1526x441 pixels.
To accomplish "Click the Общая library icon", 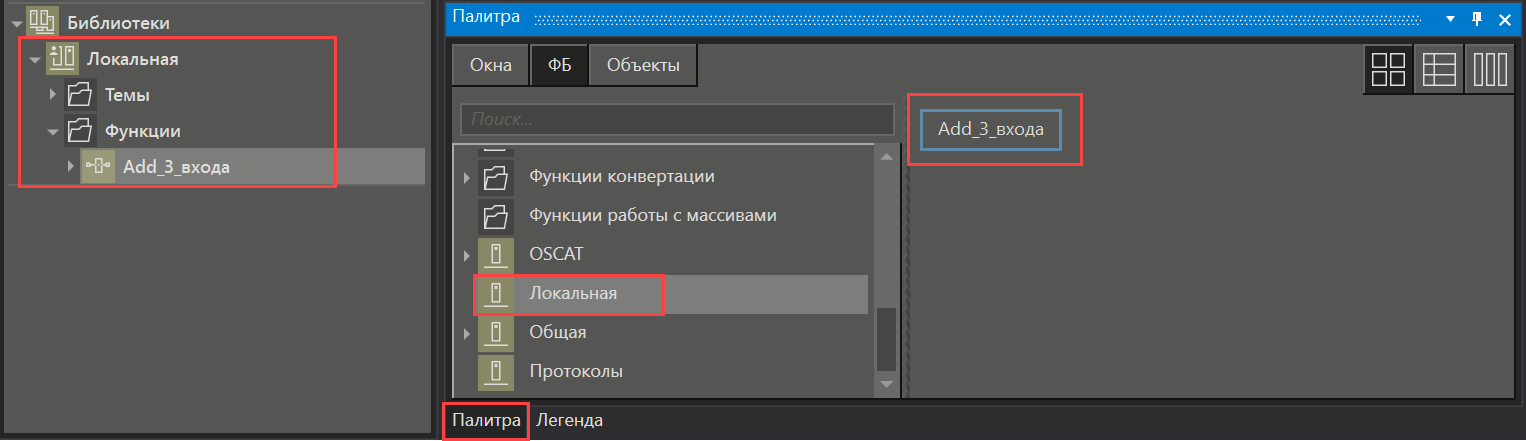I will (x=496, y=332).
